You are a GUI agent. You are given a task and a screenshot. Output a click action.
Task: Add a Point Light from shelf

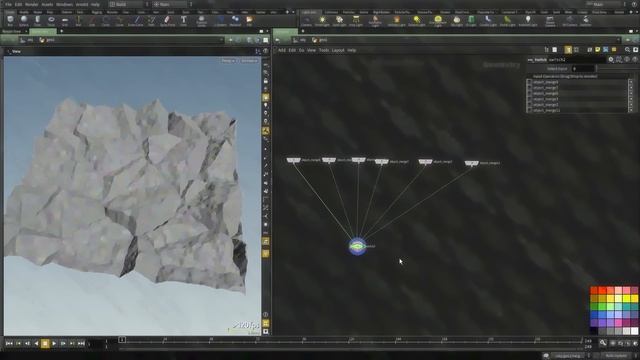pos(322,21)
